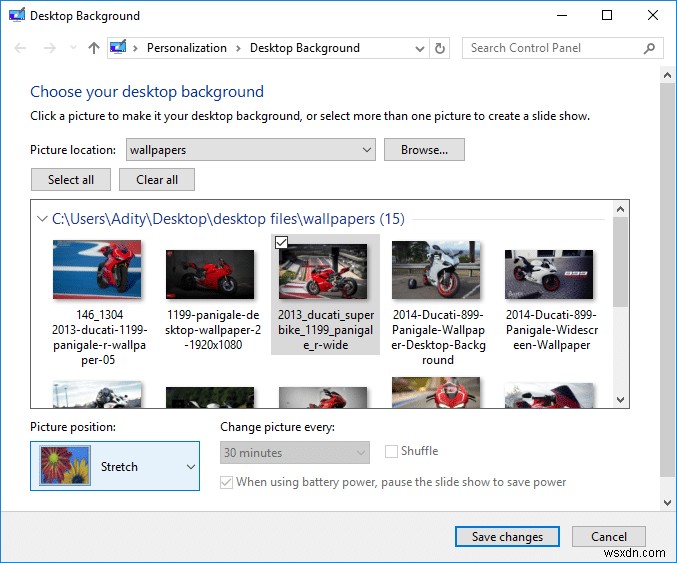This screenshot has height=563, width=677.
Task: Click the Forward navigation arrow
Action: [49, 48]
